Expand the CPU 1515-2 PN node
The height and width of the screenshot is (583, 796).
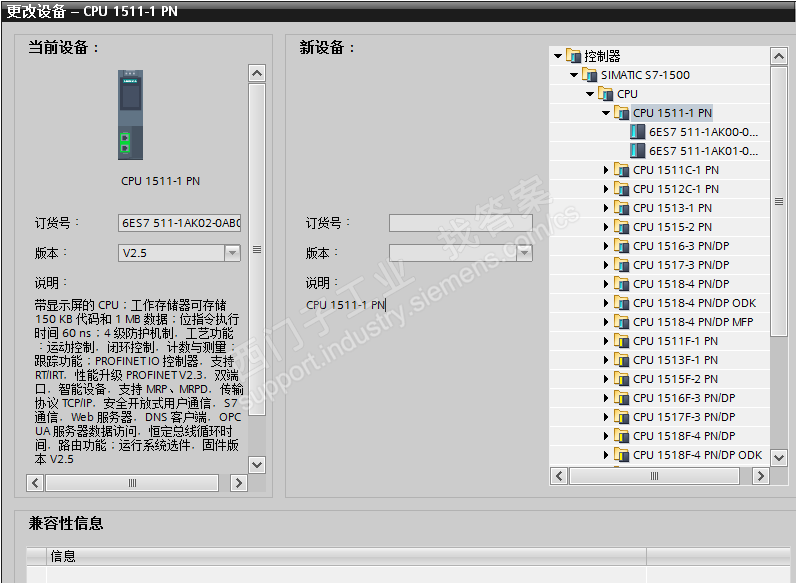tap(606, 227)
